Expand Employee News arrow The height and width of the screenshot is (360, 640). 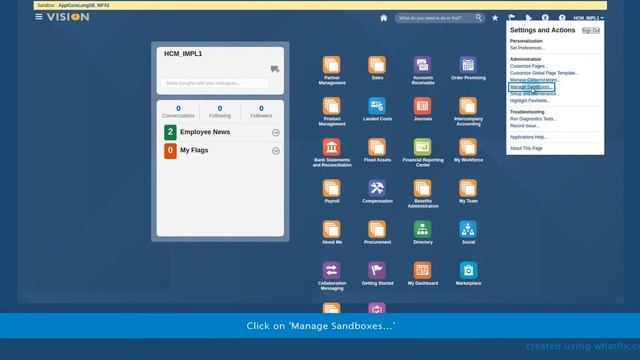point(276,133)
